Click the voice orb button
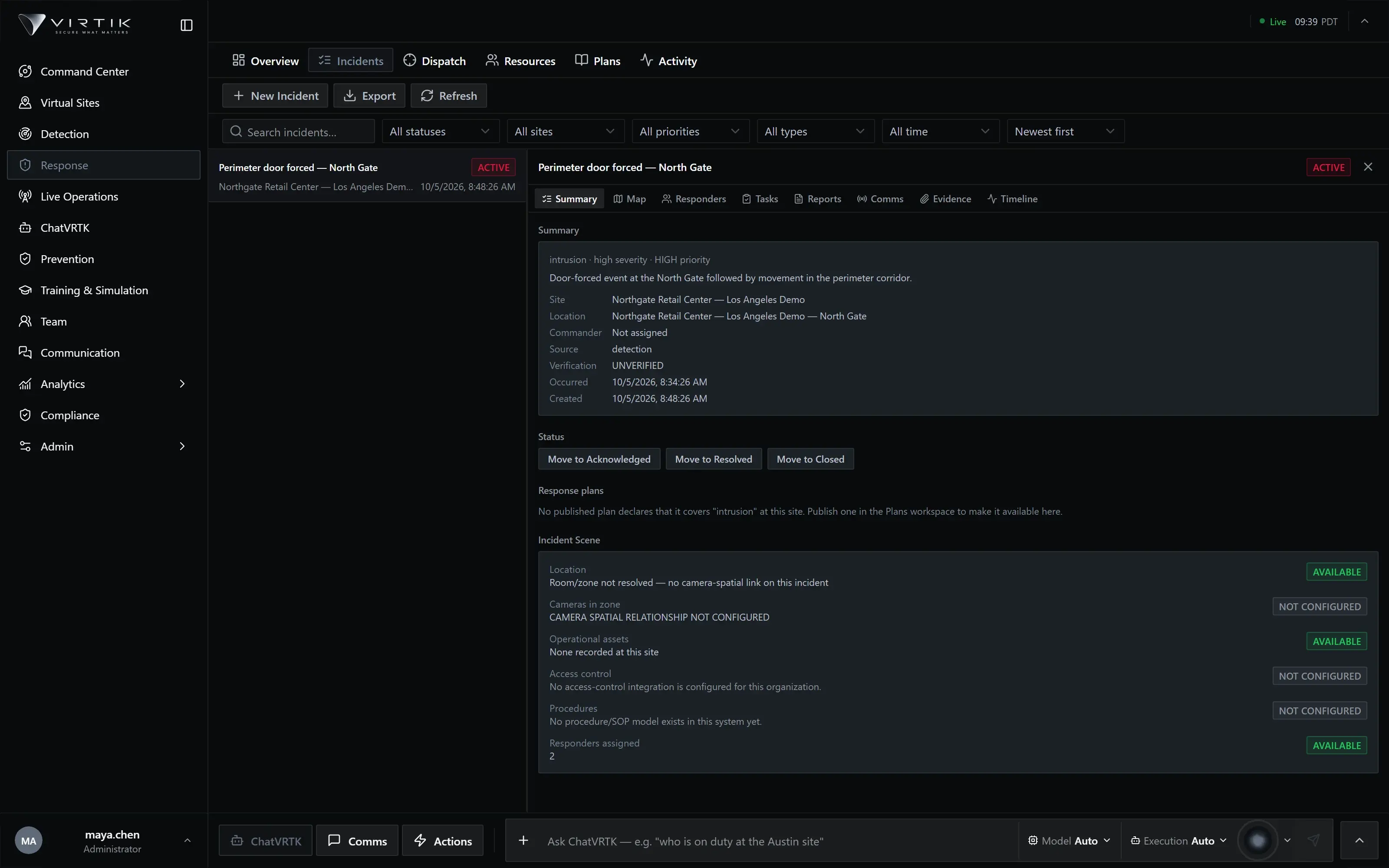1389x868 pixels. tap(1257, 841)
